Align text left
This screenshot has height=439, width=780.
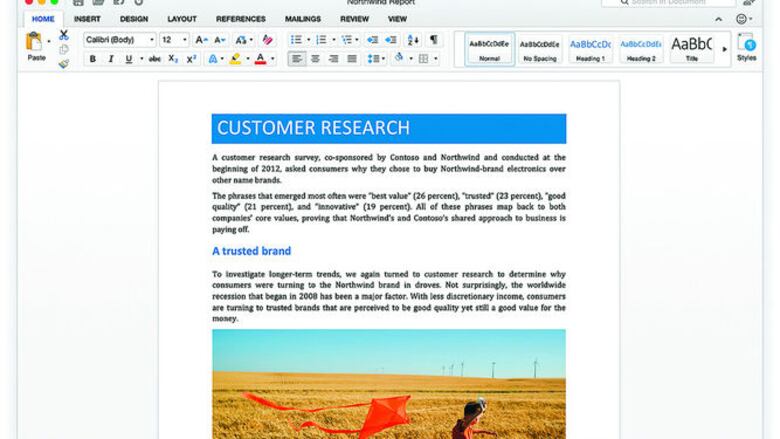(x=297, y=59)
